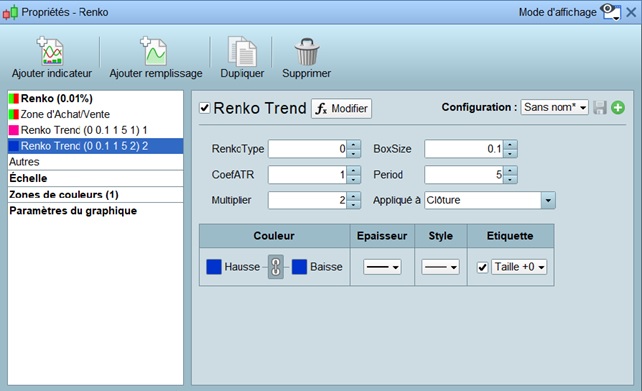This screenshot has height=391, width=642.
Task: Click the BoxSize value field
Action: [464, 149]
